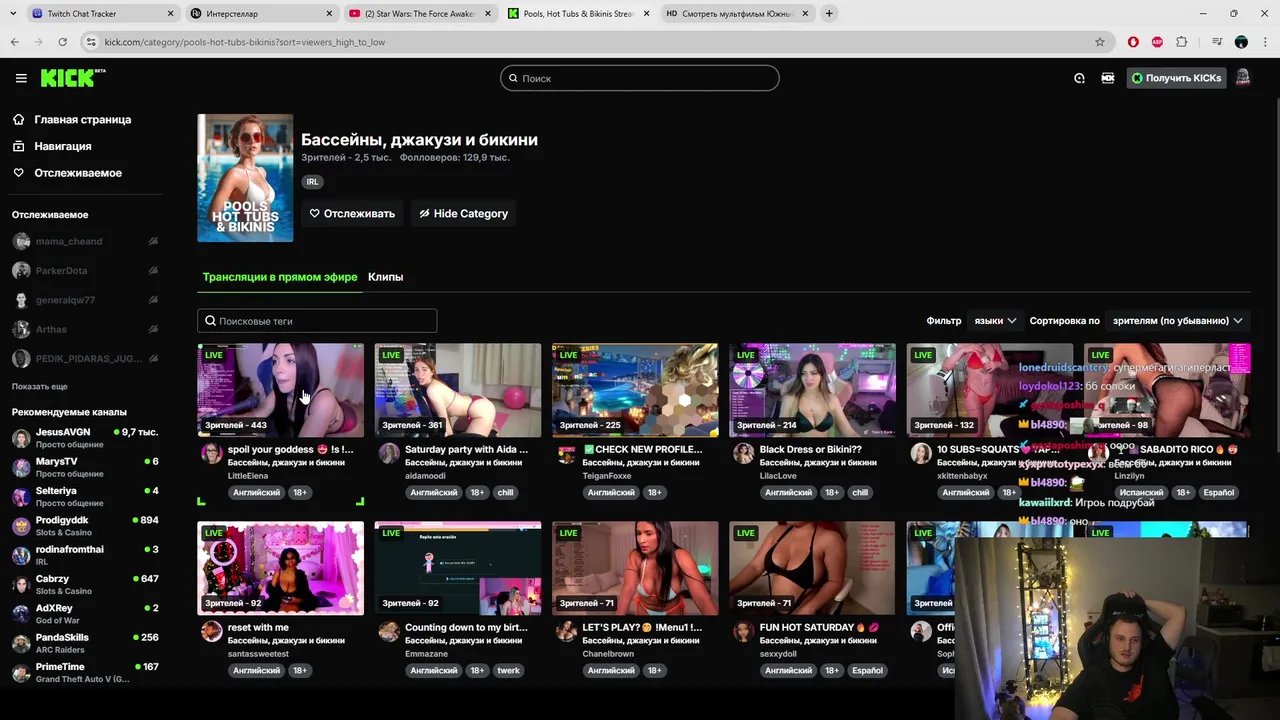The width and height of the screenshot is (1280, 720).
Task: Open PrimeTime recommended channel
Action: pos(85,672)
